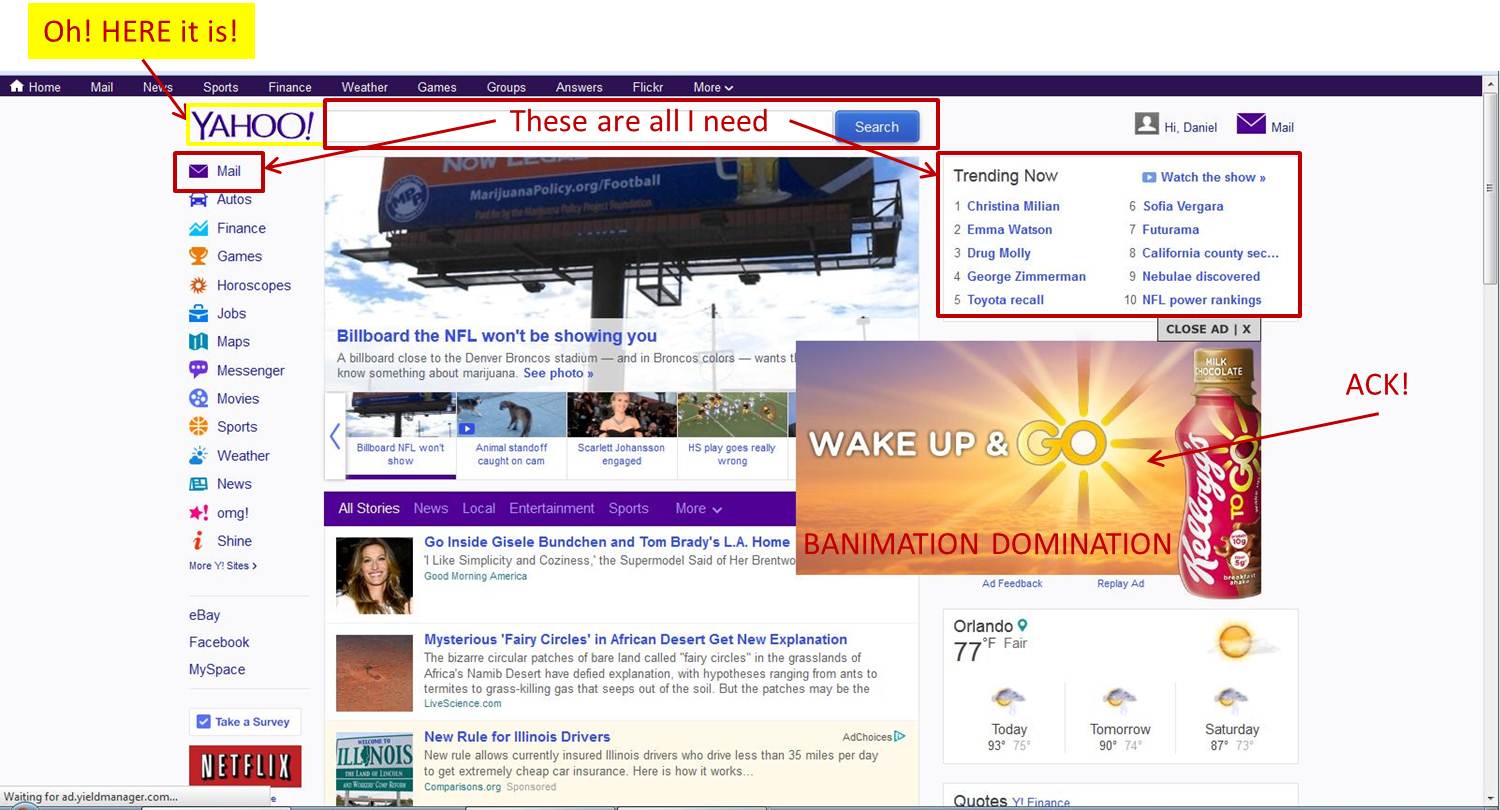Open Tomorrow's weather forecast
The width and height of the screenshot is (1500, 810).
click(x=1120, y=717)
